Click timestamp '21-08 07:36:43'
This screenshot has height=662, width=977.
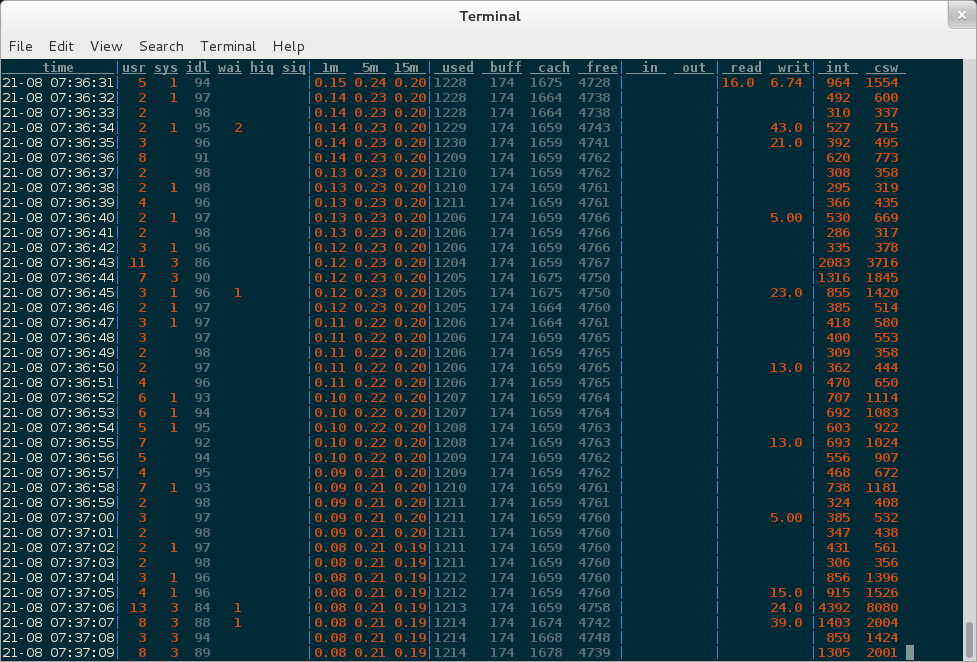[58, 262]
